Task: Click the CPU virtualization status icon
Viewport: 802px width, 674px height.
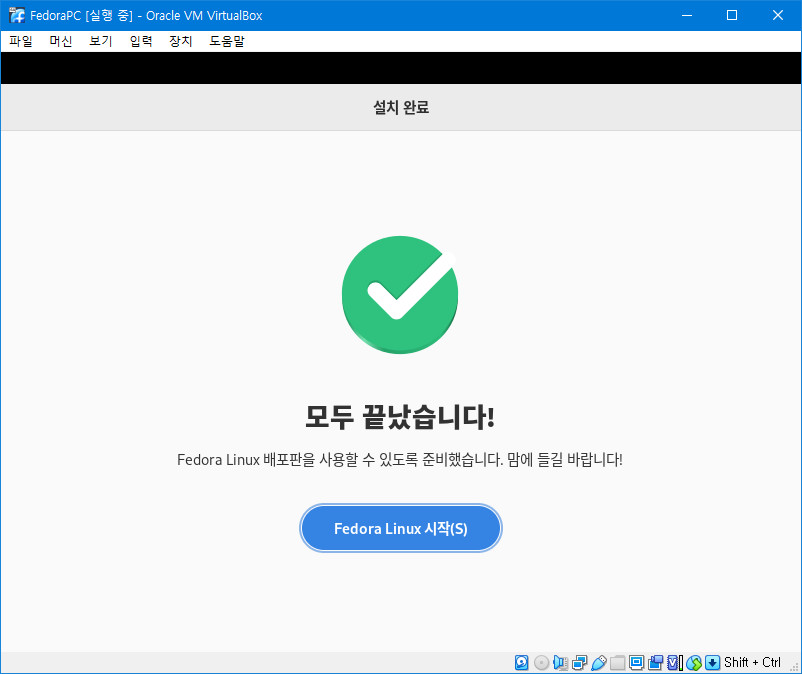Action: (675, 662)
